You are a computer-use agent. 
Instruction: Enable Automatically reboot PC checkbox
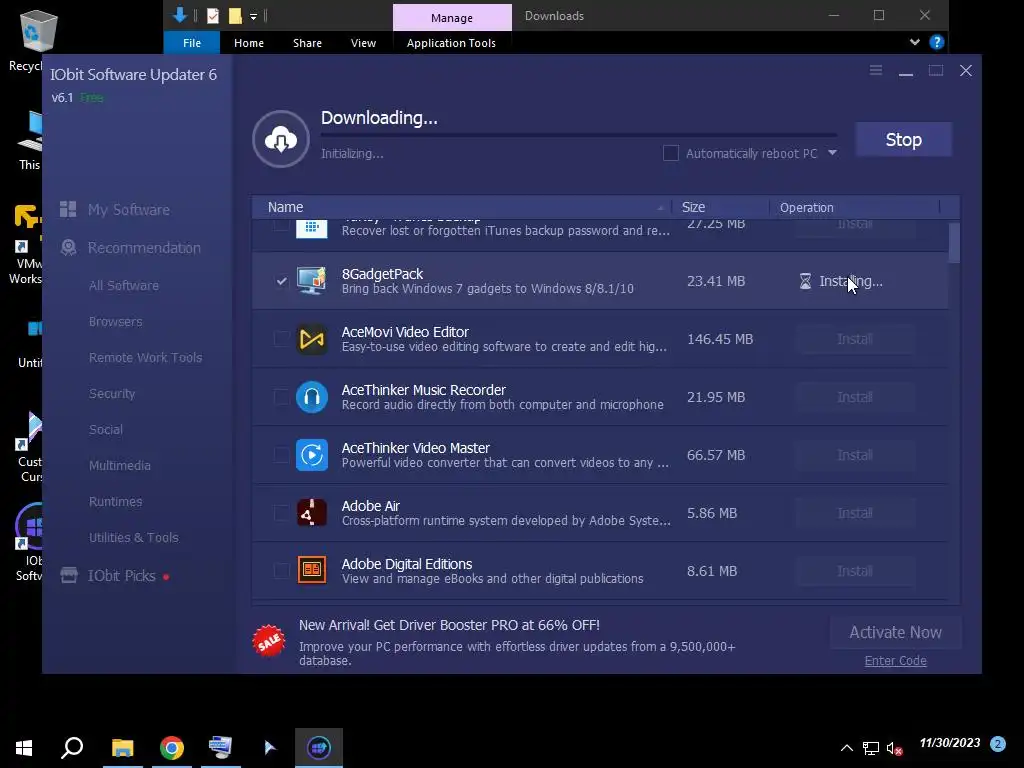pos(671,153)
